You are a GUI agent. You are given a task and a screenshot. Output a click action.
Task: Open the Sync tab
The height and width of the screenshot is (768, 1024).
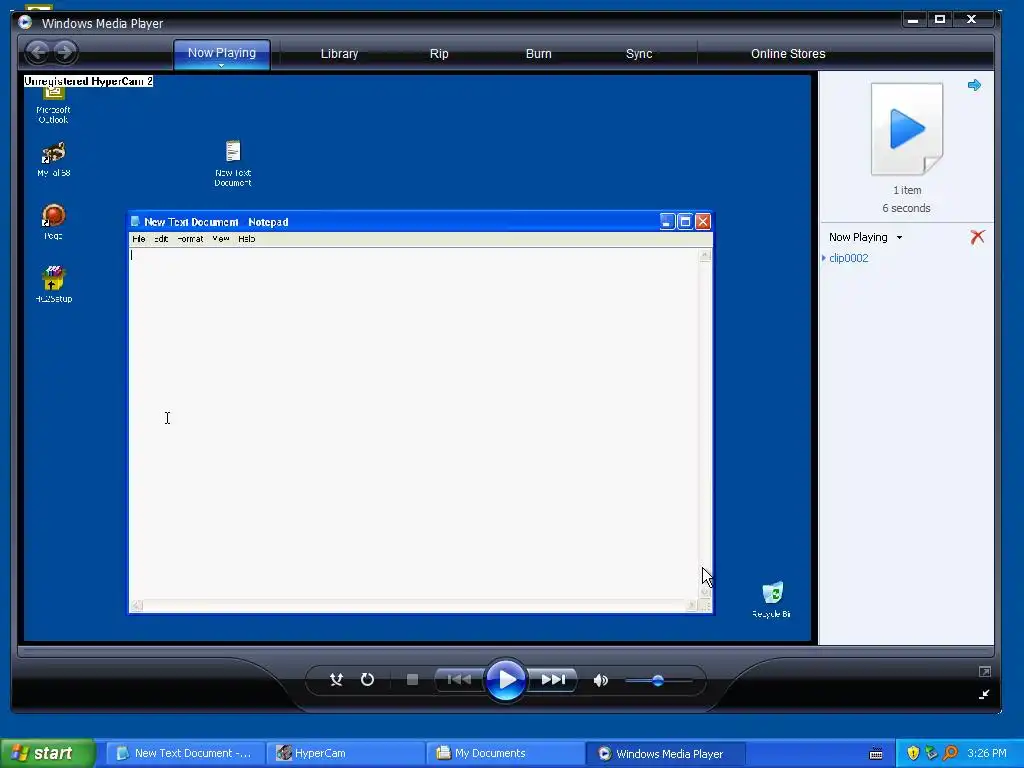(x=639, y=54)
